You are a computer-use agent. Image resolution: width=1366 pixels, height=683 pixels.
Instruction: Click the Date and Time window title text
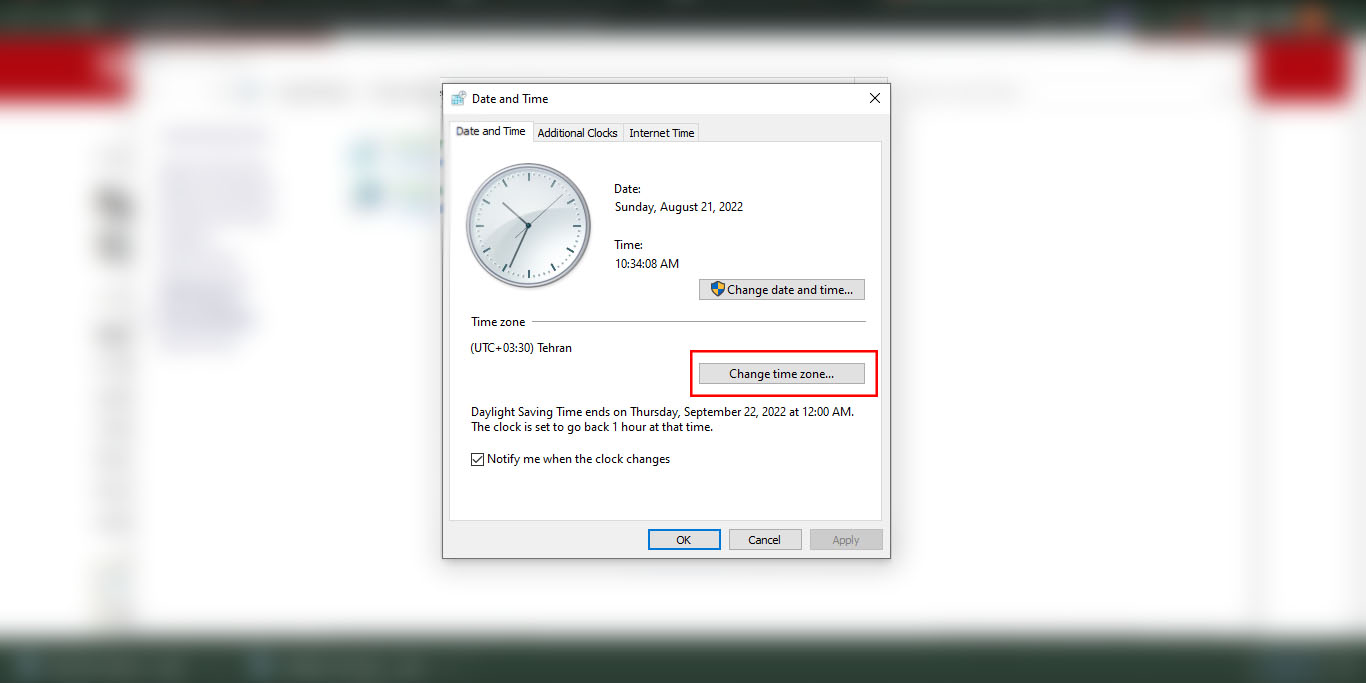[510, 99]
